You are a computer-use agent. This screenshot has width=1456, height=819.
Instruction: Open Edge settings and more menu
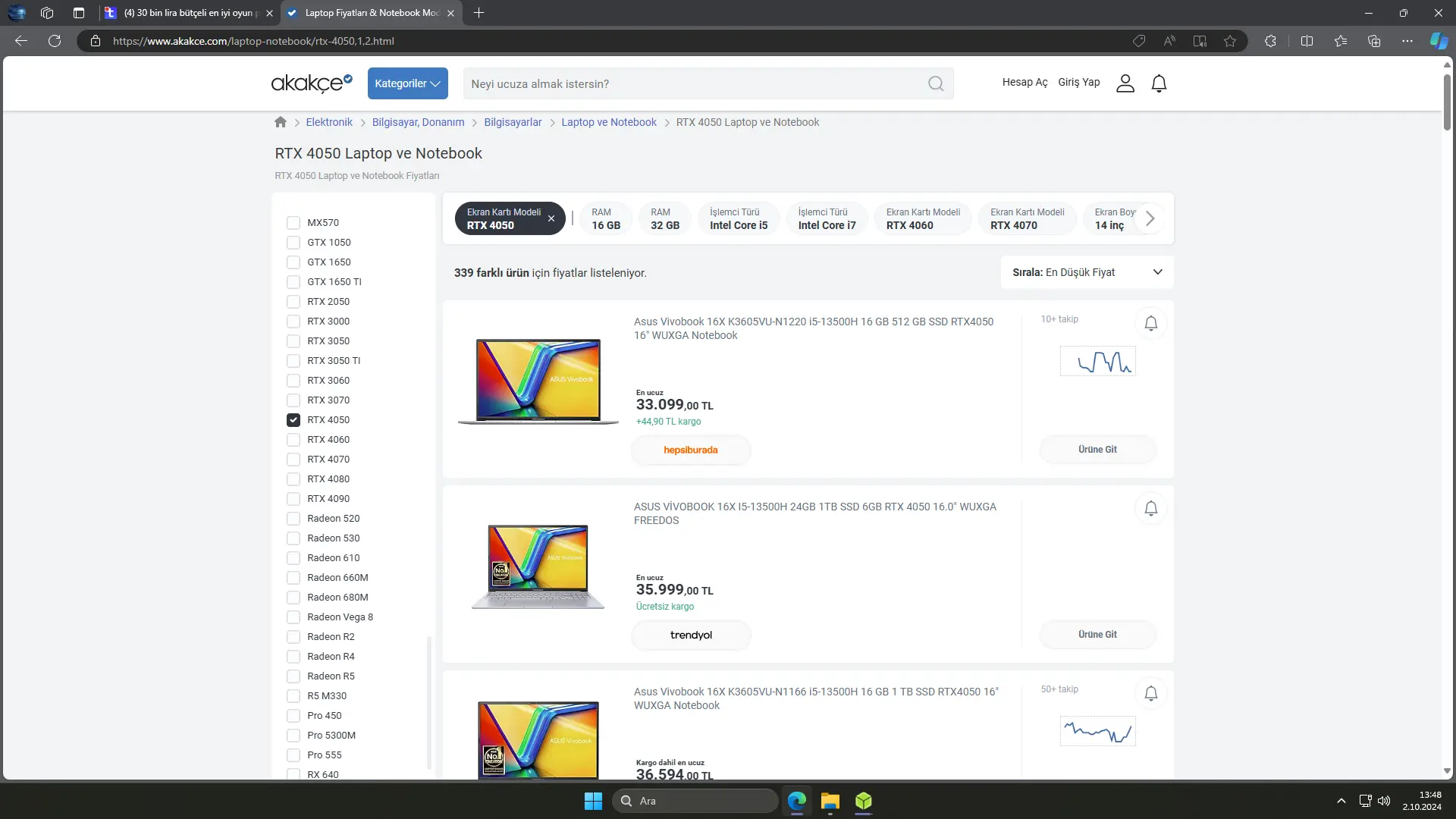pyautogui.click(x=1407, y=41)
